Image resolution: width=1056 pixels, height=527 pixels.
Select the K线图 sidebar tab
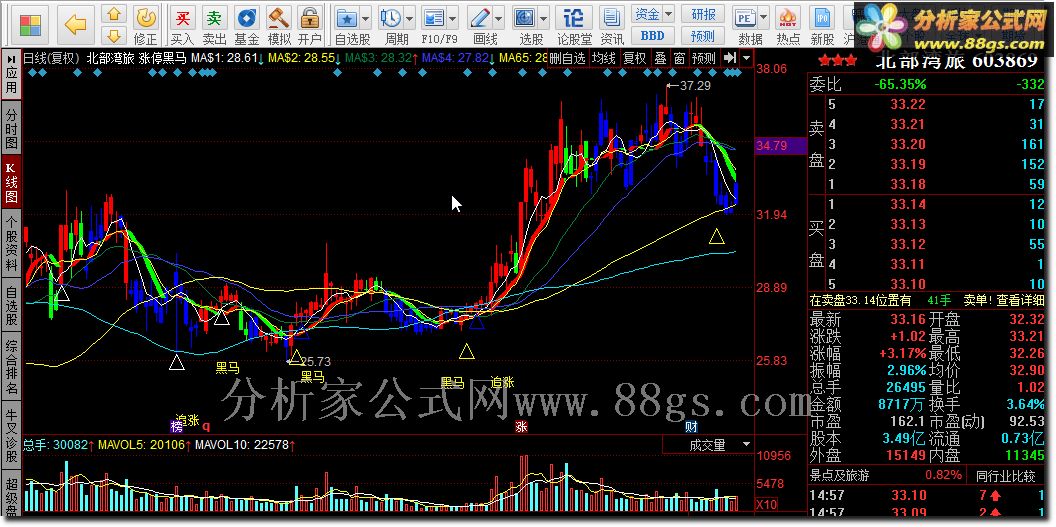click(11, 183)
